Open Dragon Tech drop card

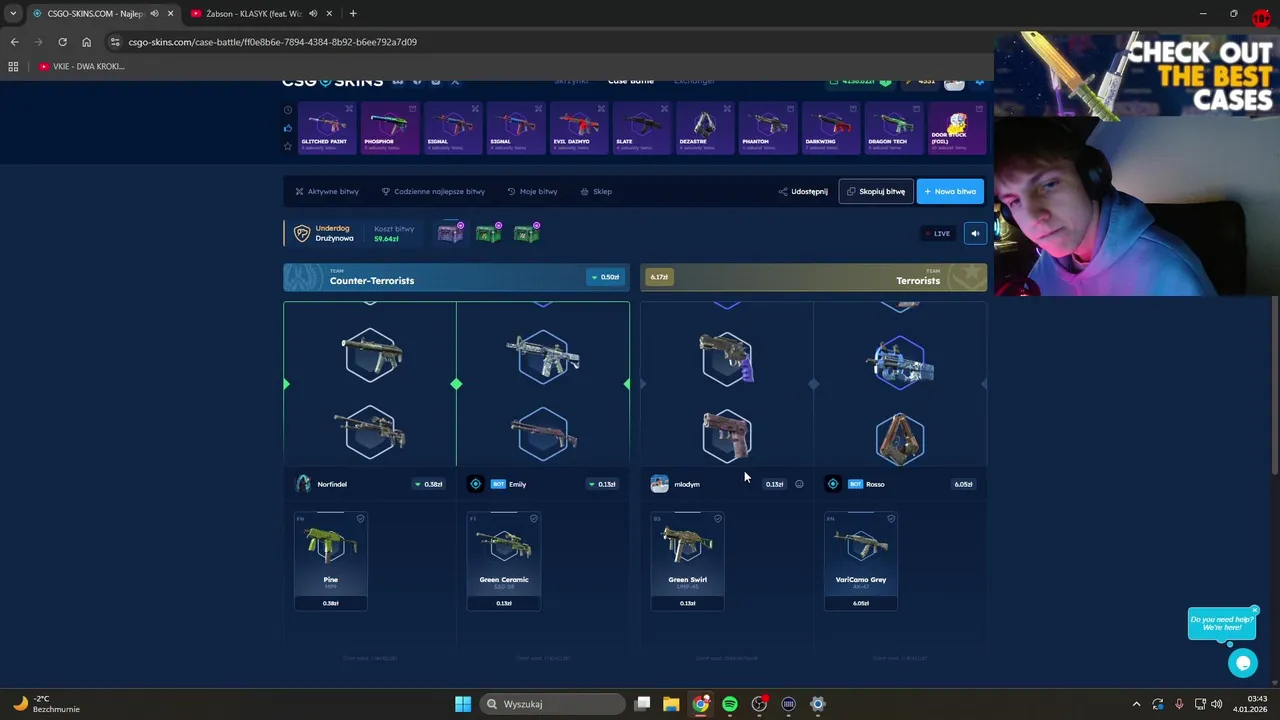(893, 128)
